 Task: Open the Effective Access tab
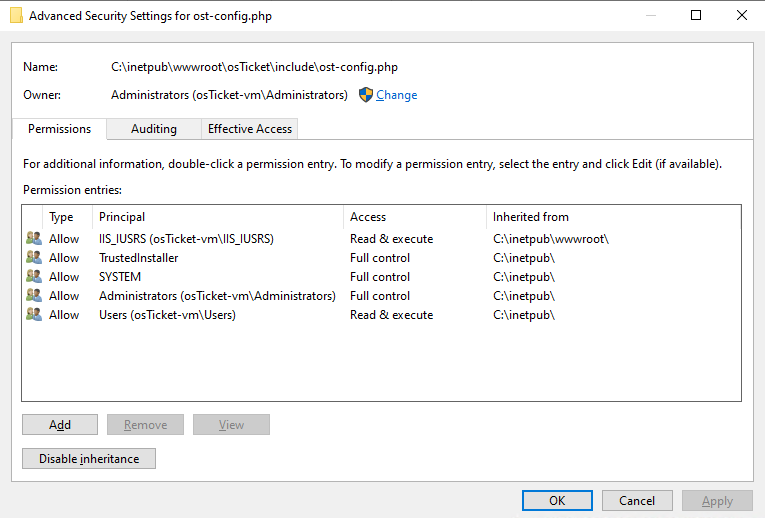coord(250,129)
